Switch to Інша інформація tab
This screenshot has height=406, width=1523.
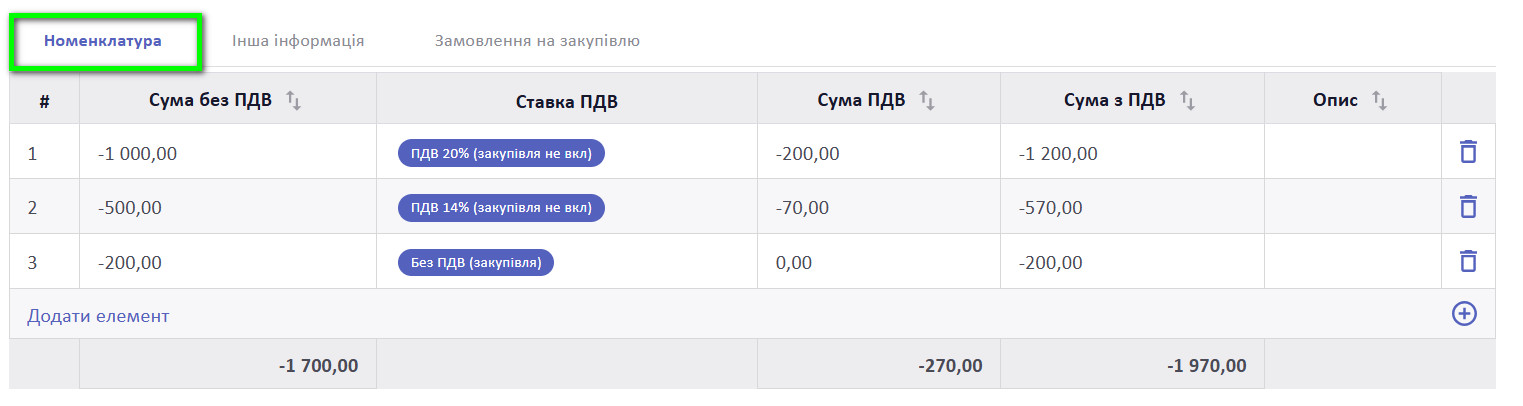297,41
